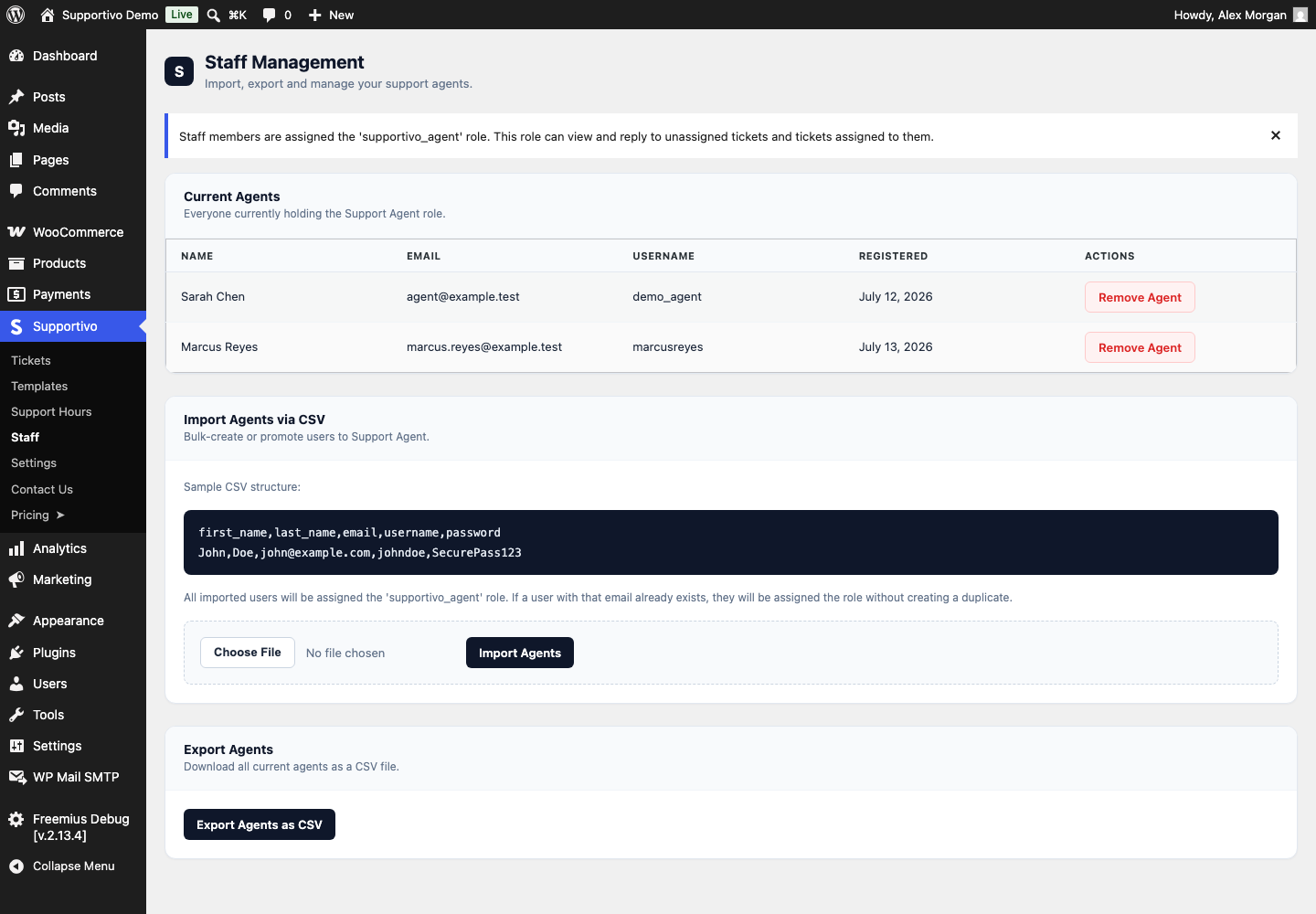Click the Live status badge
This screenshot has height=914, width=1316.
point(182,15)
